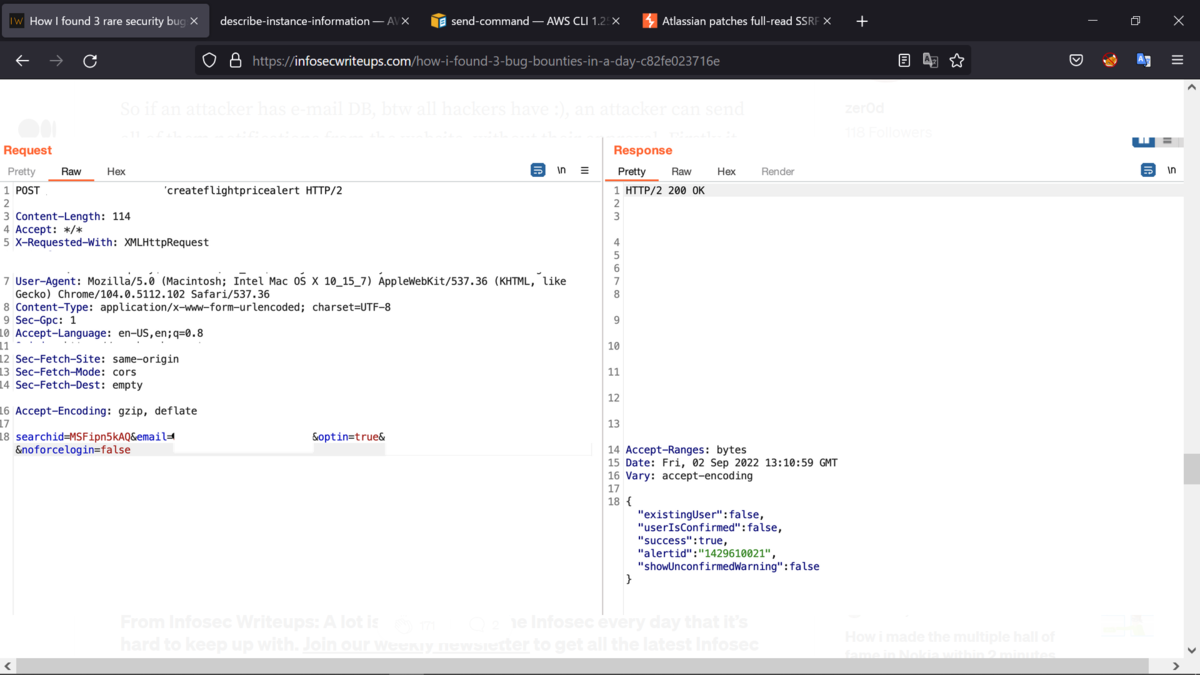The width and height of the screenshot is (1200, 675).
Task: Click the browser forward arrow
Action: point(56,60)
